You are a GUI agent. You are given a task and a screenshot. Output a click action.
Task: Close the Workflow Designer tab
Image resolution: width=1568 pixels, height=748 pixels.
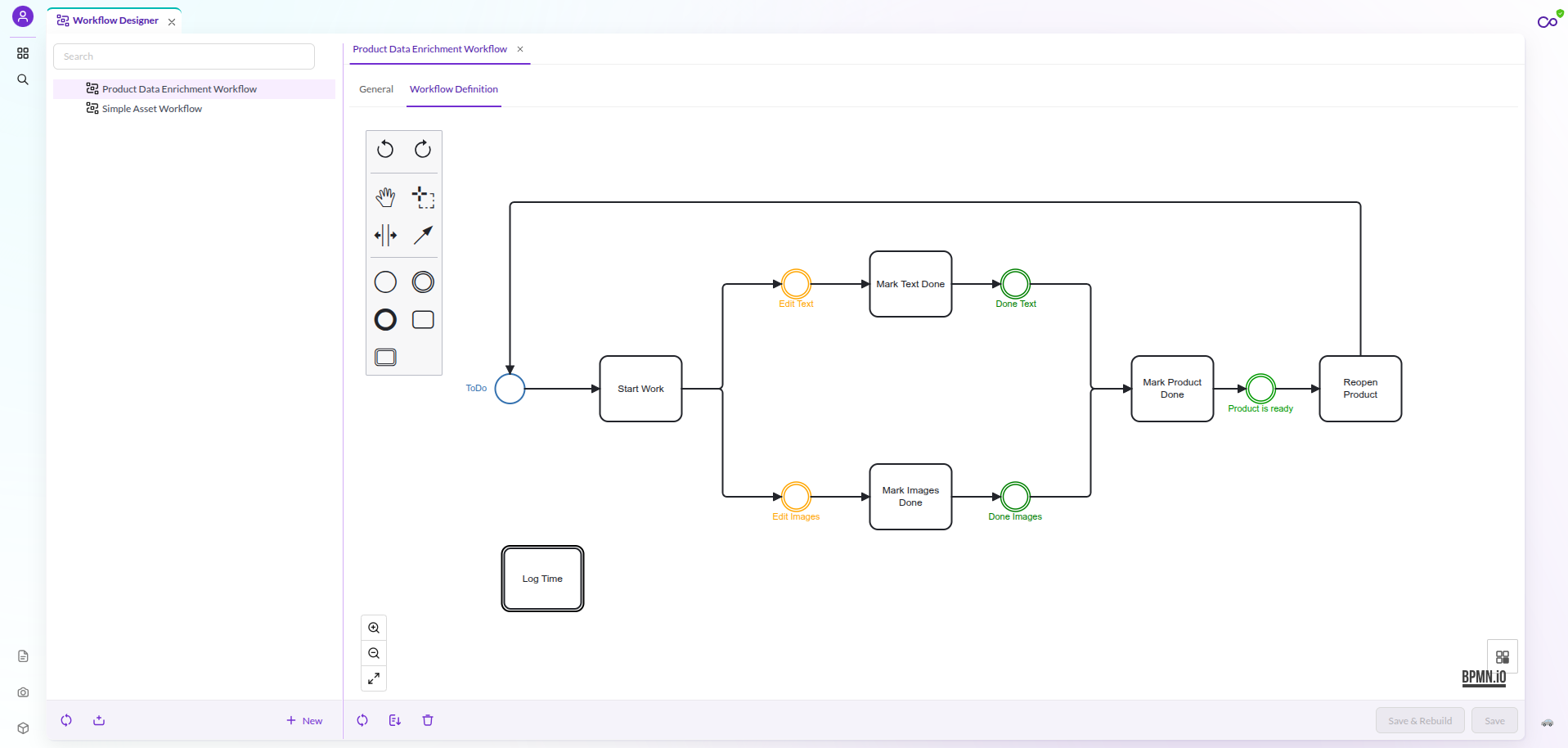[x=172, y=22]
